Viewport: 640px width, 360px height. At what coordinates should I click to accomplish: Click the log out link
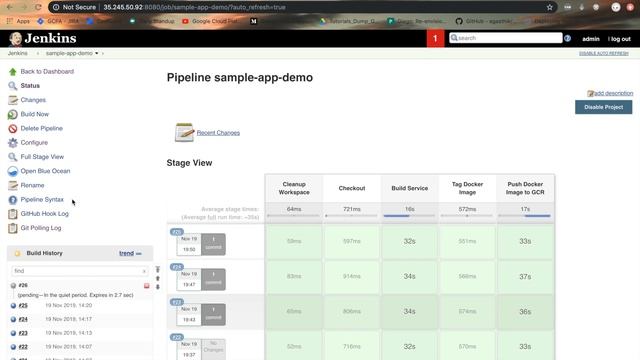pos(619,39)
